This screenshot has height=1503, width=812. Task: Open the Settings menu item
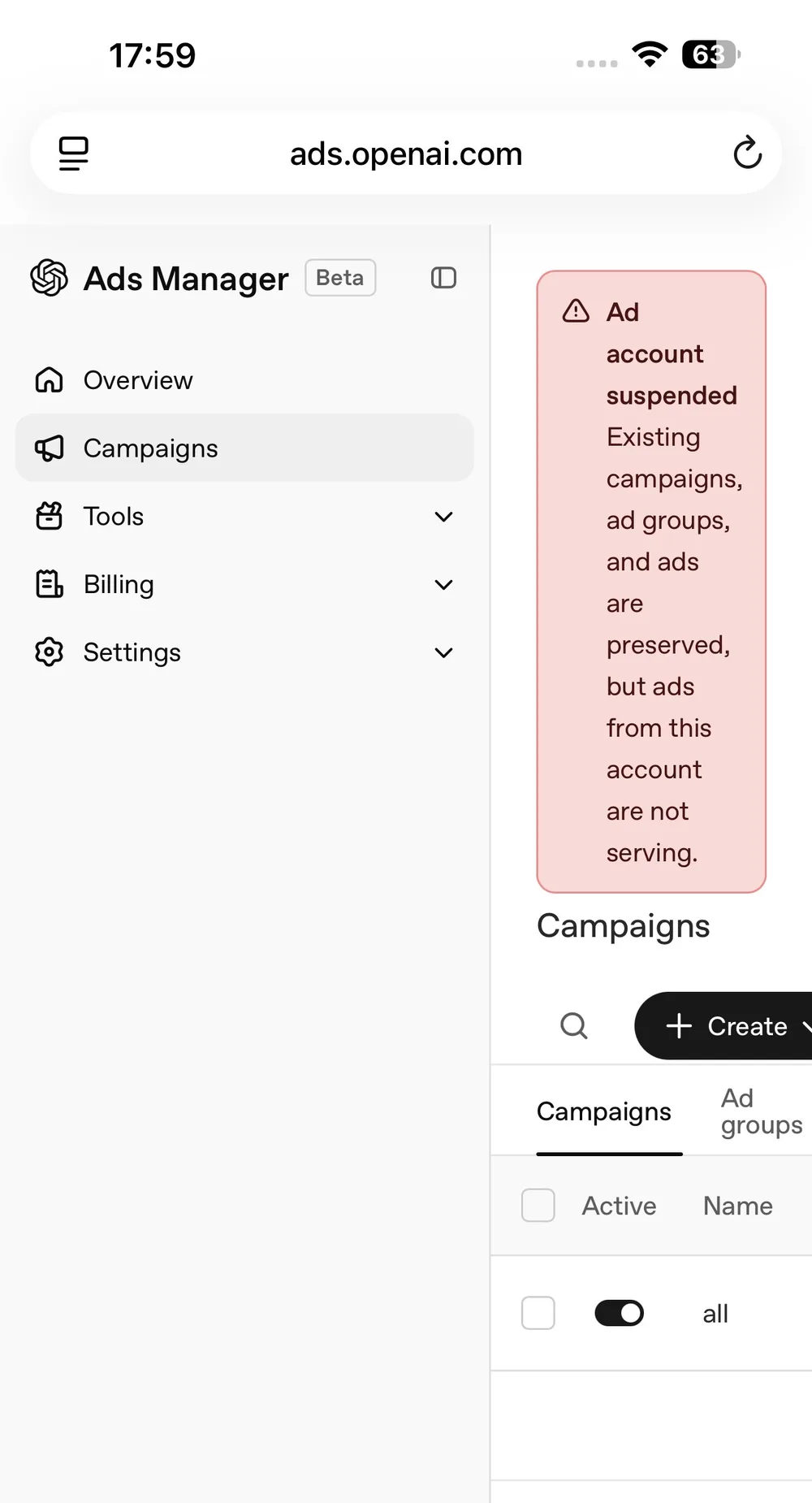click(x=244, y=652)
